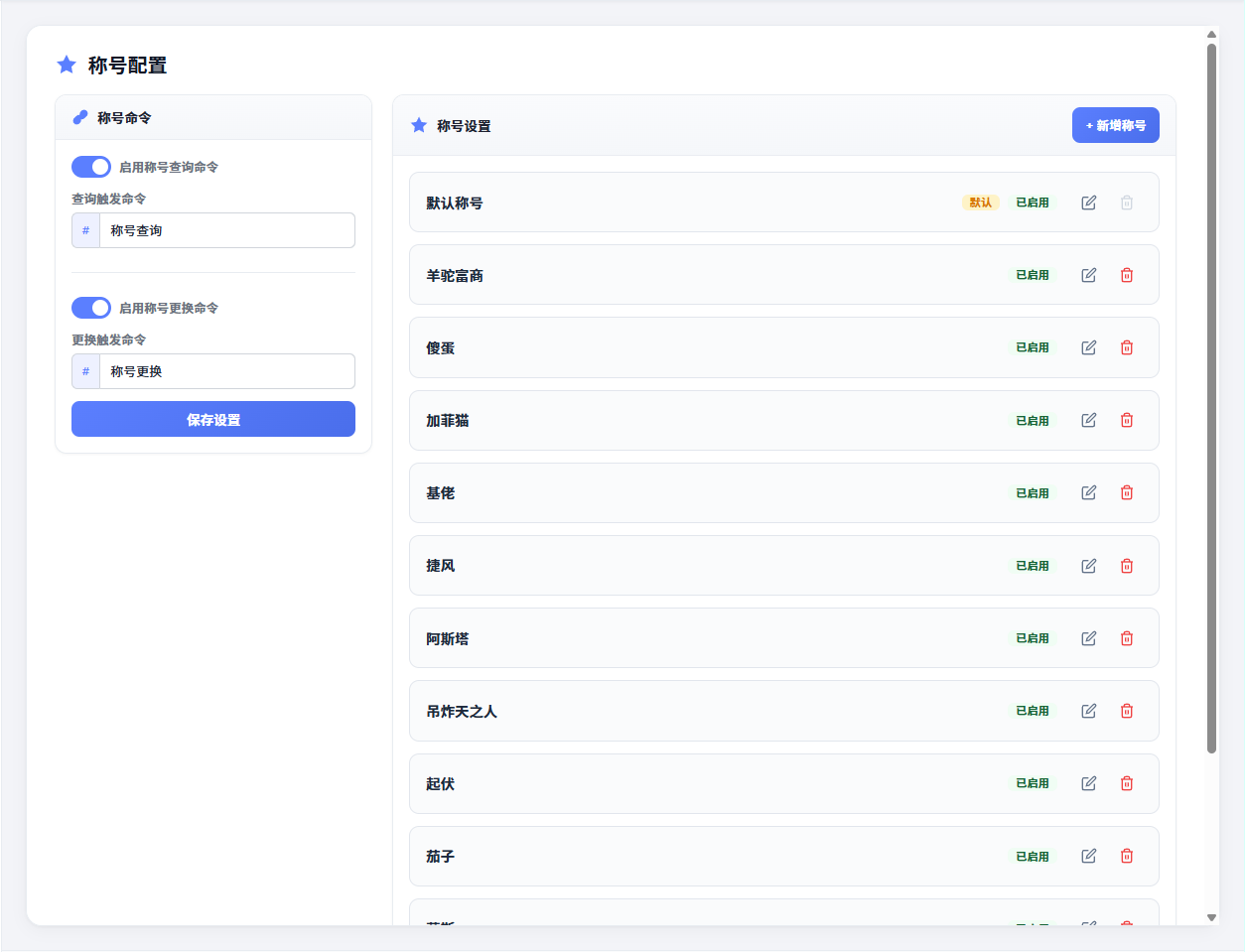This screenshot has height=952, width=1245.
Task: Edit the 默认称号 title entry
Action: pyautogui.click(x=1089, y=203)
